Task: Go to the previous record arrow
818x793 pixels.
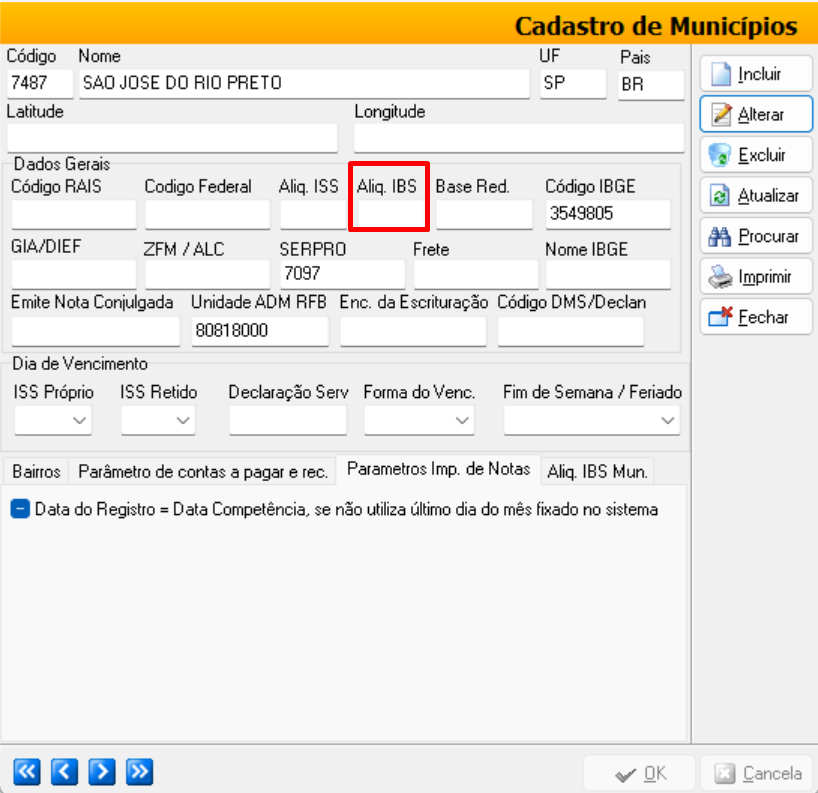Action: click(x=64, y=771)
